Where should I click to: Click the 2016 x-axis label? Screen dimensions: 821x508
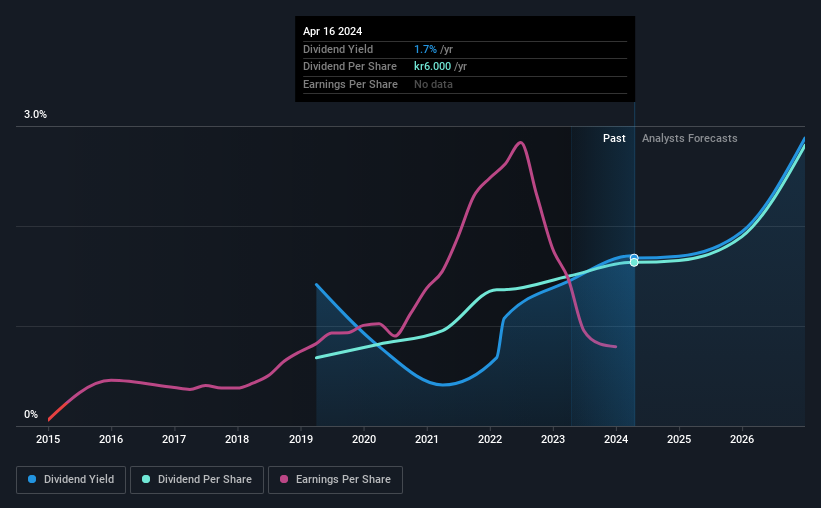pyautogui.click(x=111, y=439)
